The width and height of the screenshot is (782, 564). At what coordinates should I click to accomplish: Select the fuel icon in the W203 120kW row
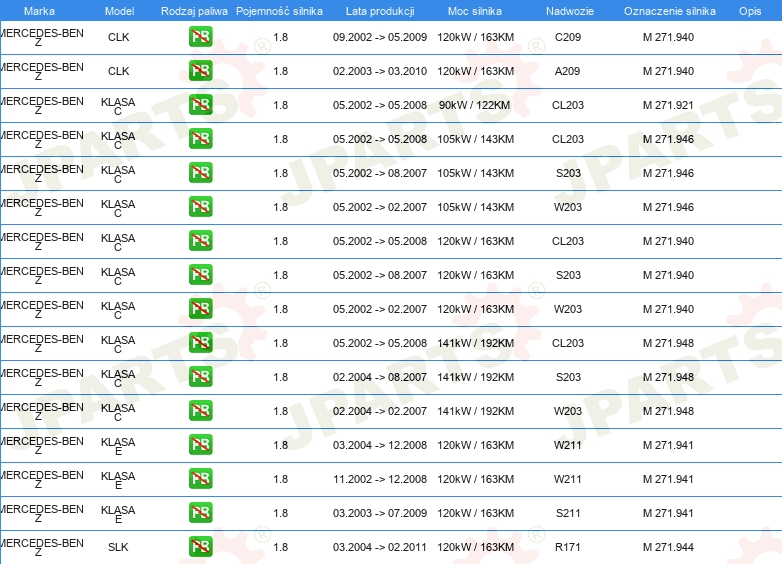200,309
